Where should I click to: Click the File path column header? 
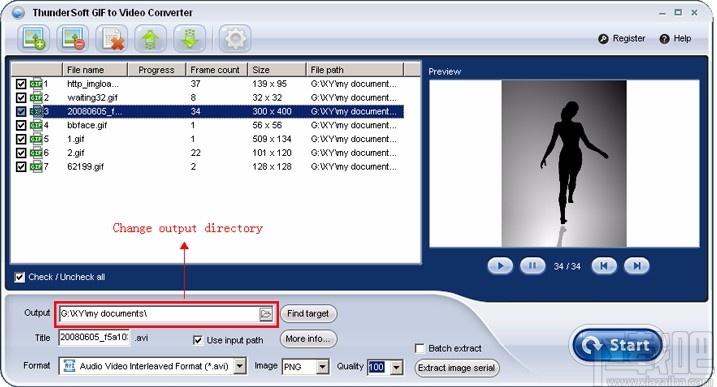click(x=354, y=70)
